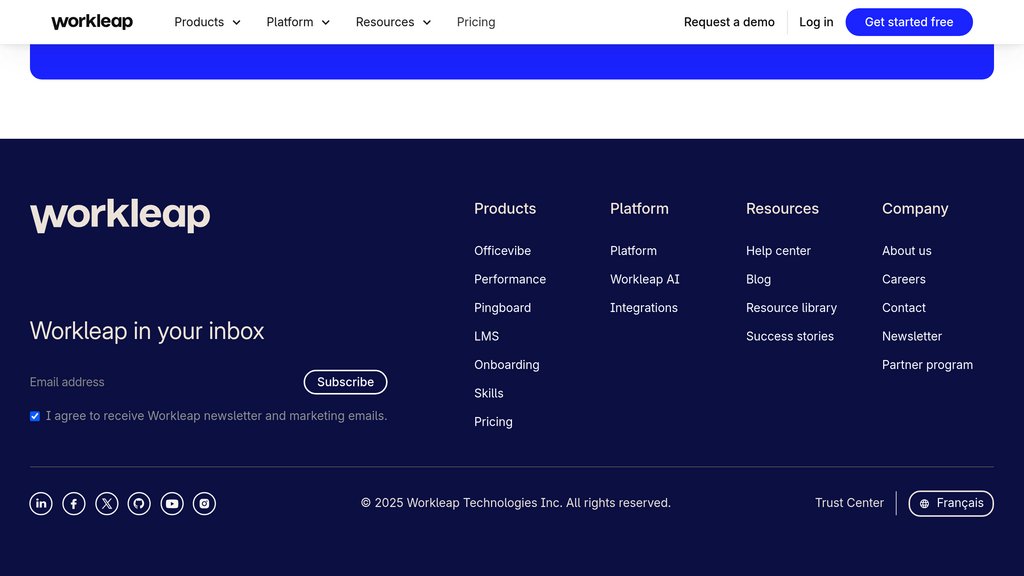Viewport: 1024px width, 576px height.
Task: Click the large Workleap footer logo
Action: 120,216
